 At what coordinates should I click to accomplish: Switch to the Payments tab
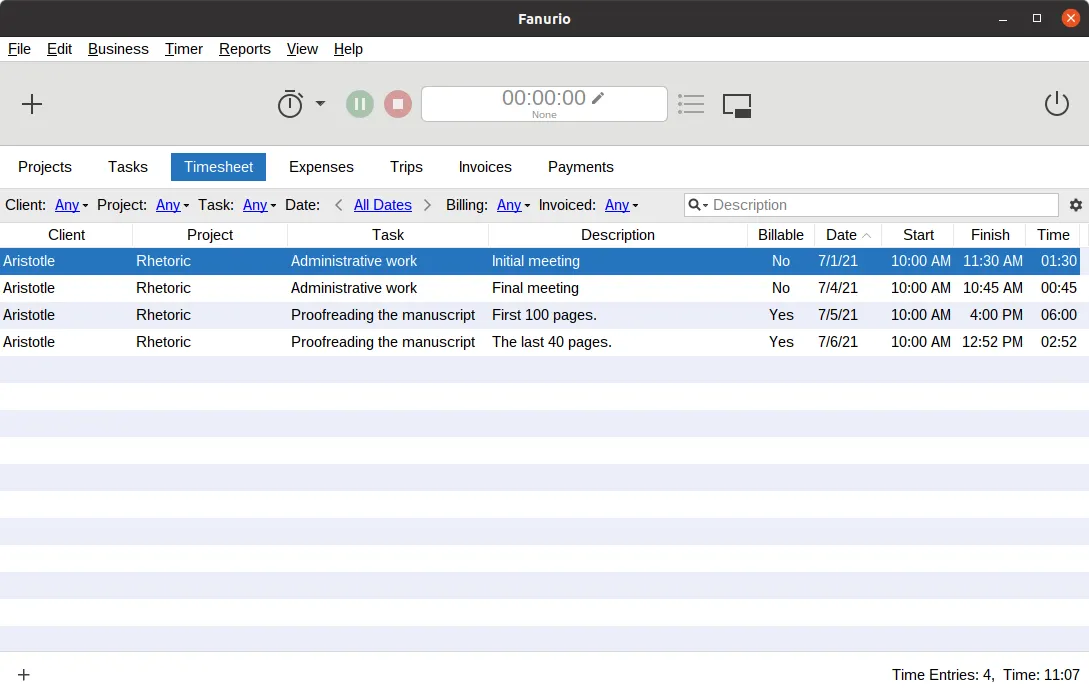tap(581, 167)
